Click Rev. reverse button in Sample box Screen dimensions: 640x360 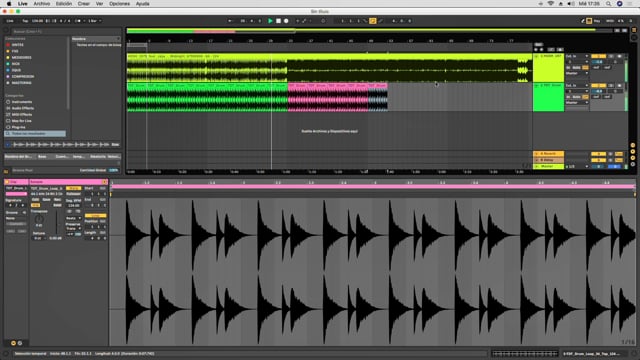coord(57,200)
